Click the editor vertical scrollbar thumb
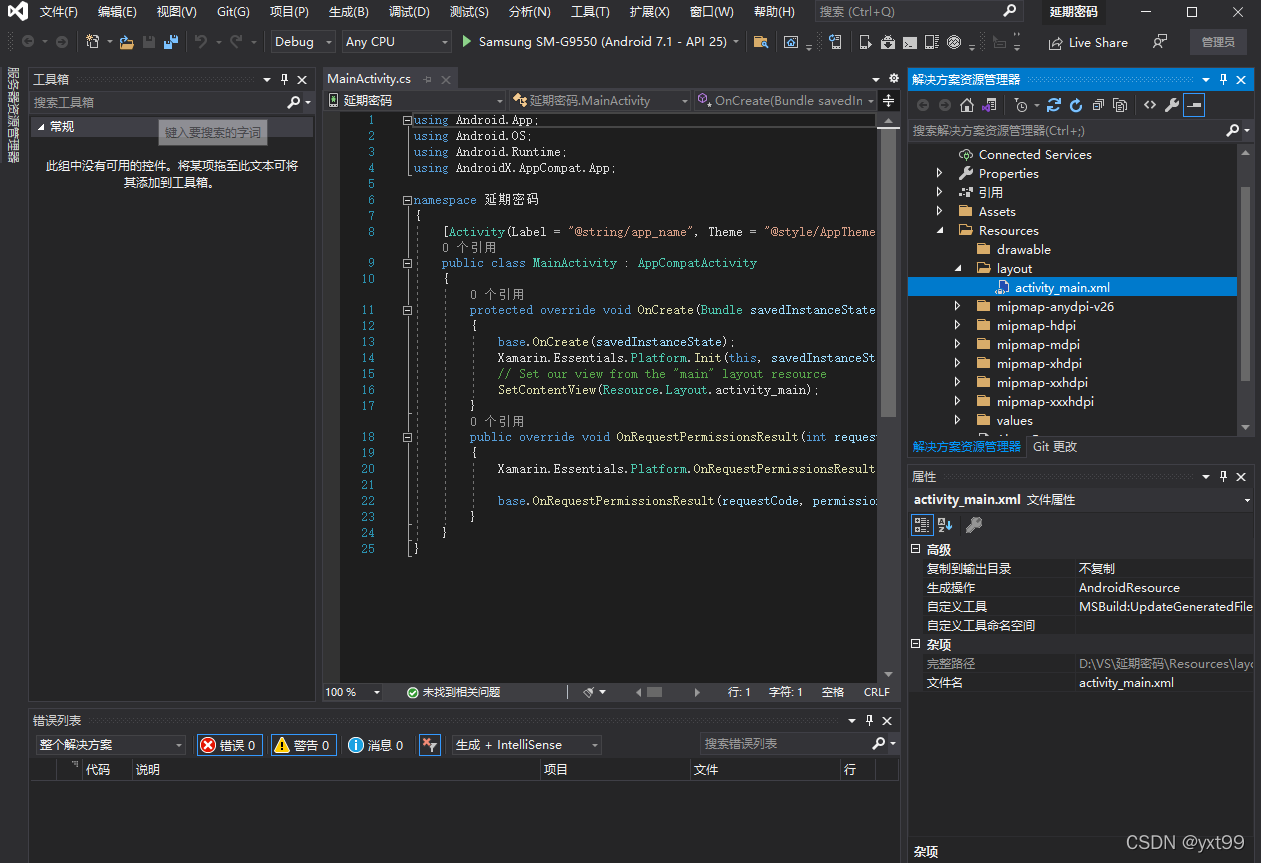1261x863 pixels. (888, 270)
